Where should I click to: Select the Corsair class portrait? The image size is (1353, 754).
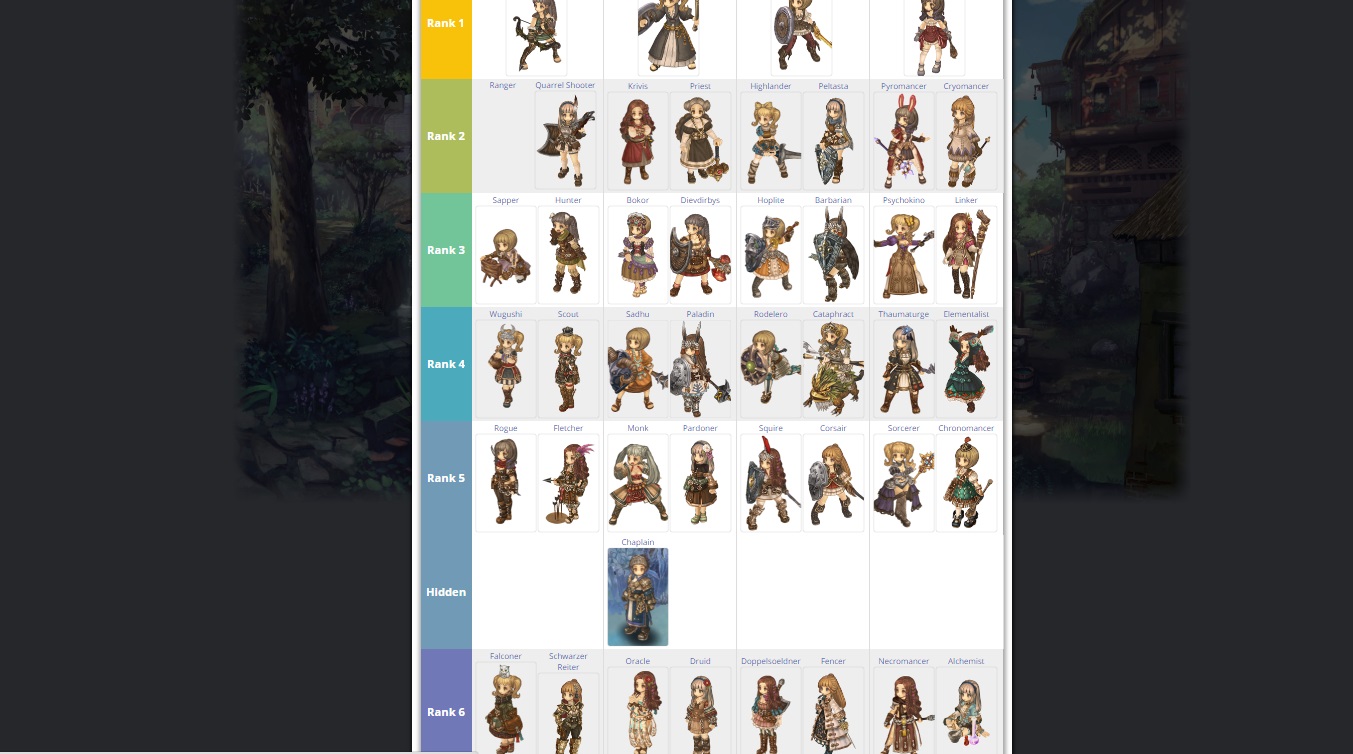click(x=833, y=483)
